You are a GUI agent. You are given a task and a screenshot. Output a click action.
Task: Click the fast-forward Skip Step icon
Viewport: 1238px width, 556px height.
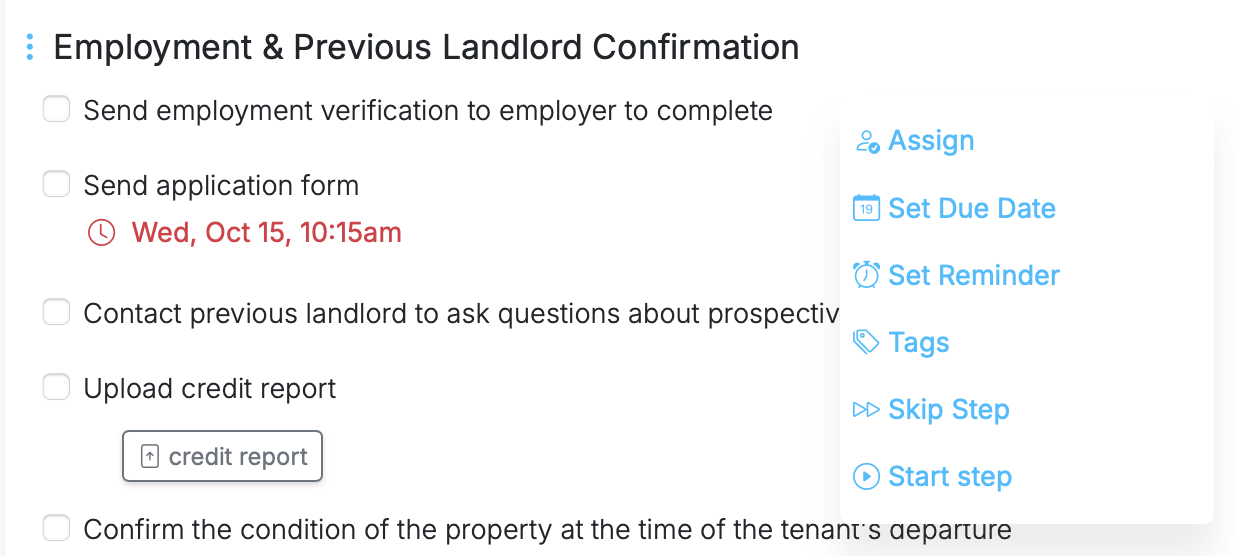(x=866, y=409)
